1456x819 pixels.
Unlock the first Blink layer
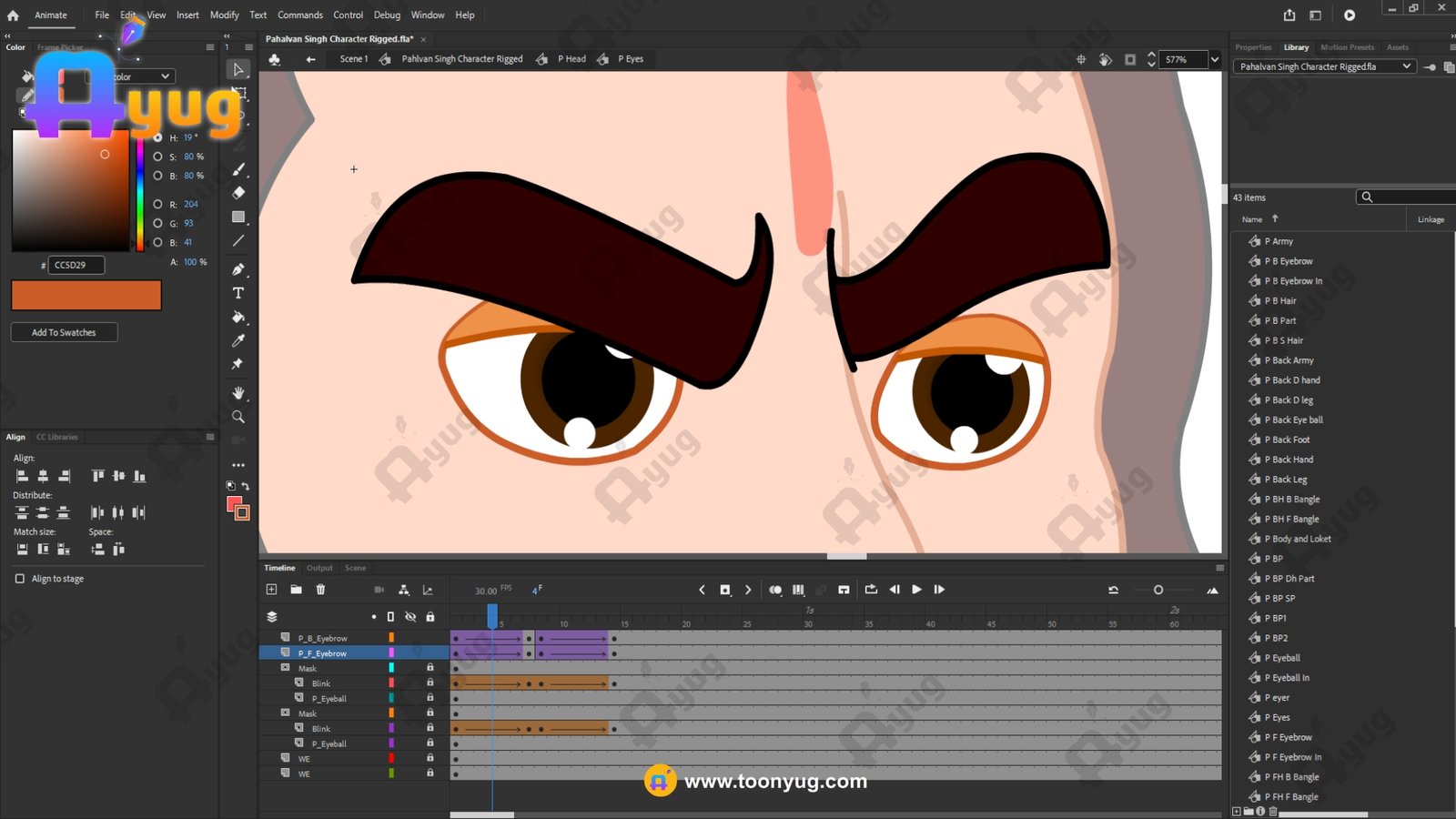(x=430, y=682)
